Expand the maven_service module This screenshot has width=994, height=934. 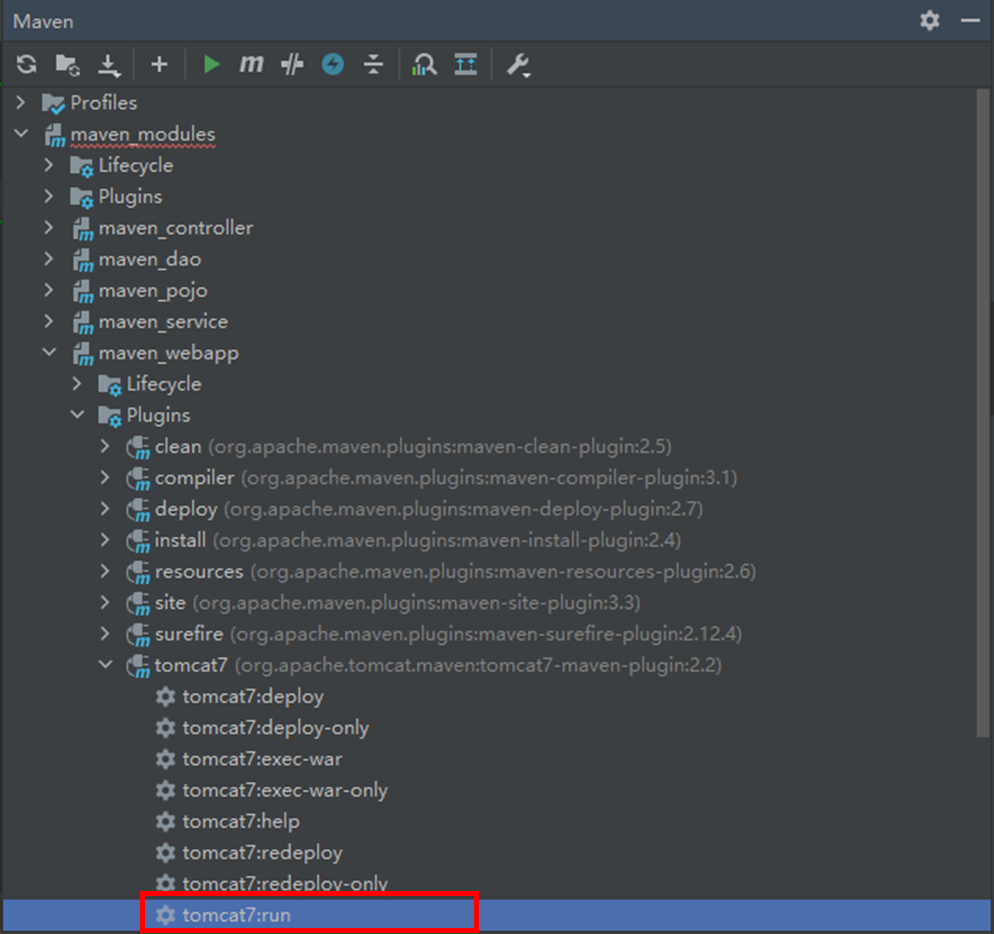(49, 321)
